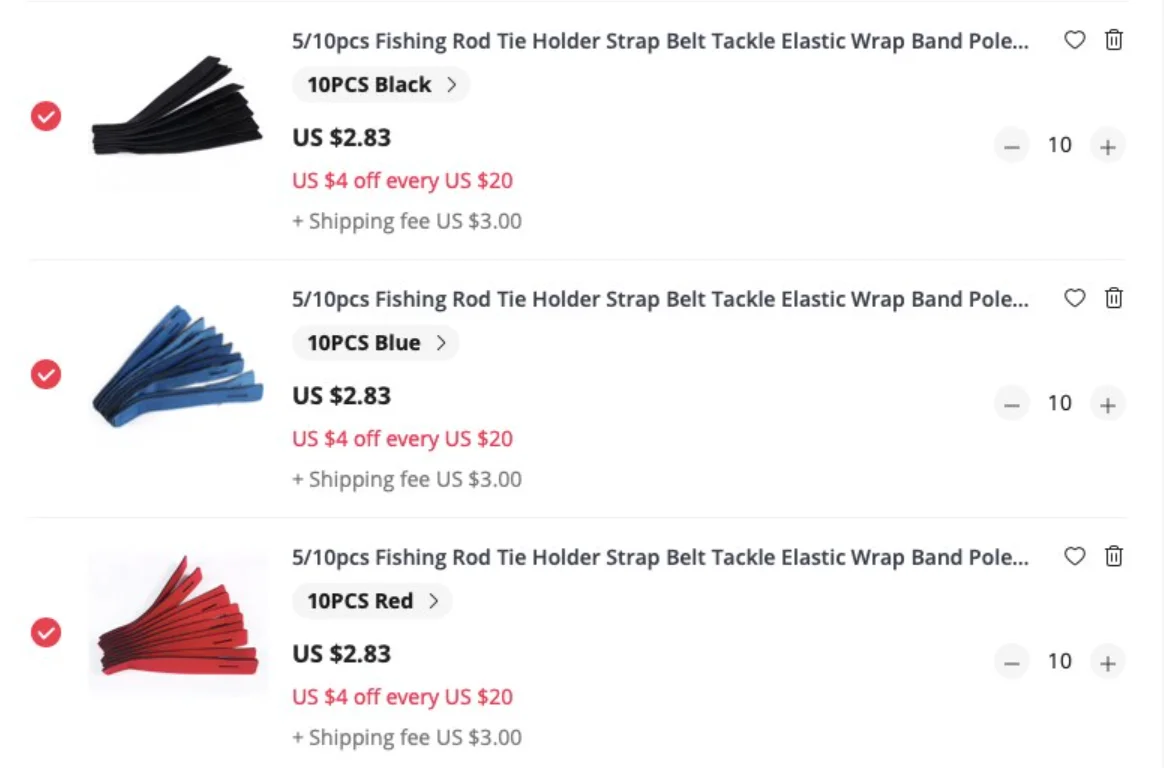Expand the 10PCS Red variant chooser
The height and width of the screenshot is (768, 1164).
coord(372,601)
